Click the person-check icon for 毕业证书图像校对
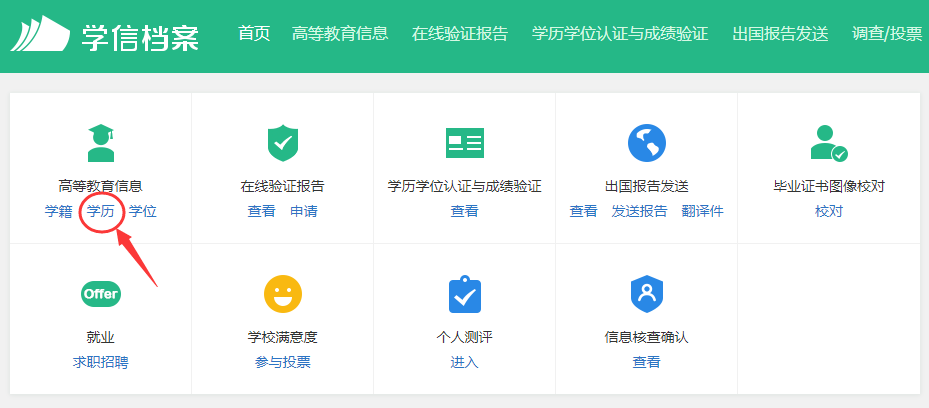The height and width of the screenshot is (408, 929). [x=829, y=143]
